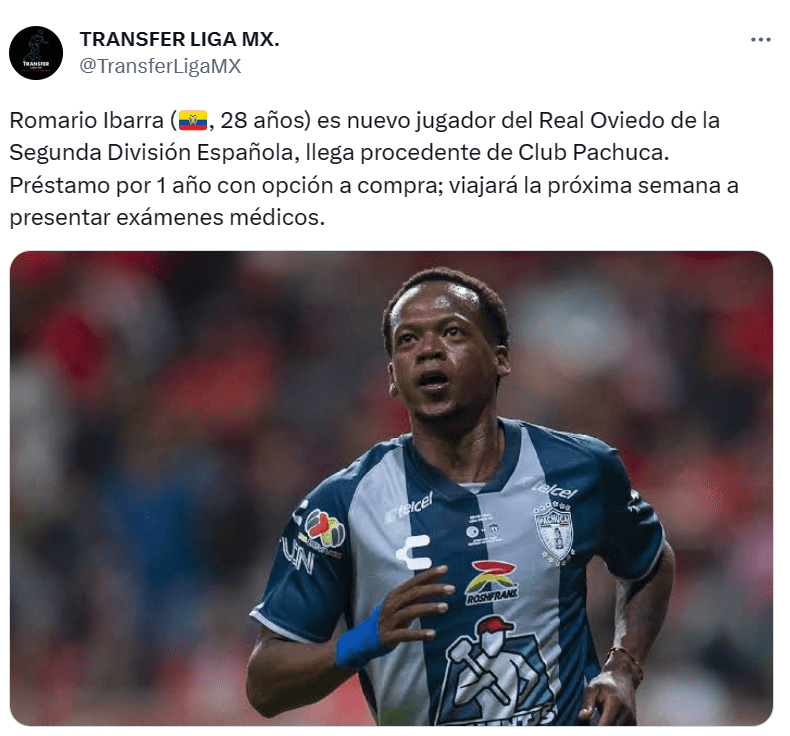Image resolution: width=790 pixels, height=736 pixels.
Task: Open the TRANSFER LIGA MX profile avatar
Action: click(x=36, y=53)
